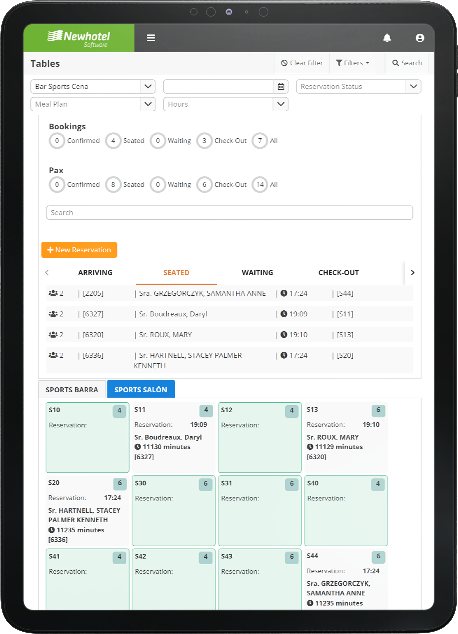The image size is (458, 634).
Task: Select Bookings All count circle
Action: (x=260, y=141)
